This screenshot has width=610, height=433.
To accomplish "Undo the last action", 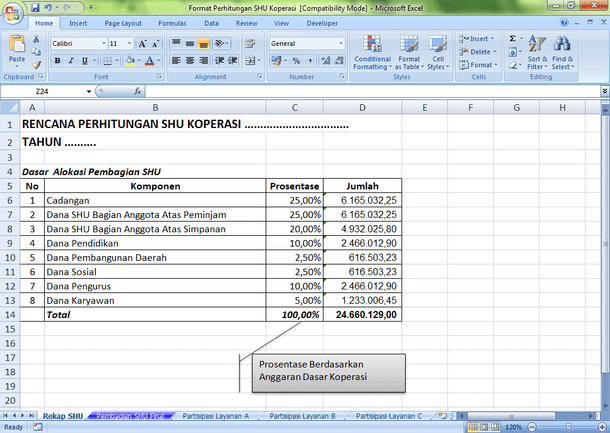I will 48,7.
